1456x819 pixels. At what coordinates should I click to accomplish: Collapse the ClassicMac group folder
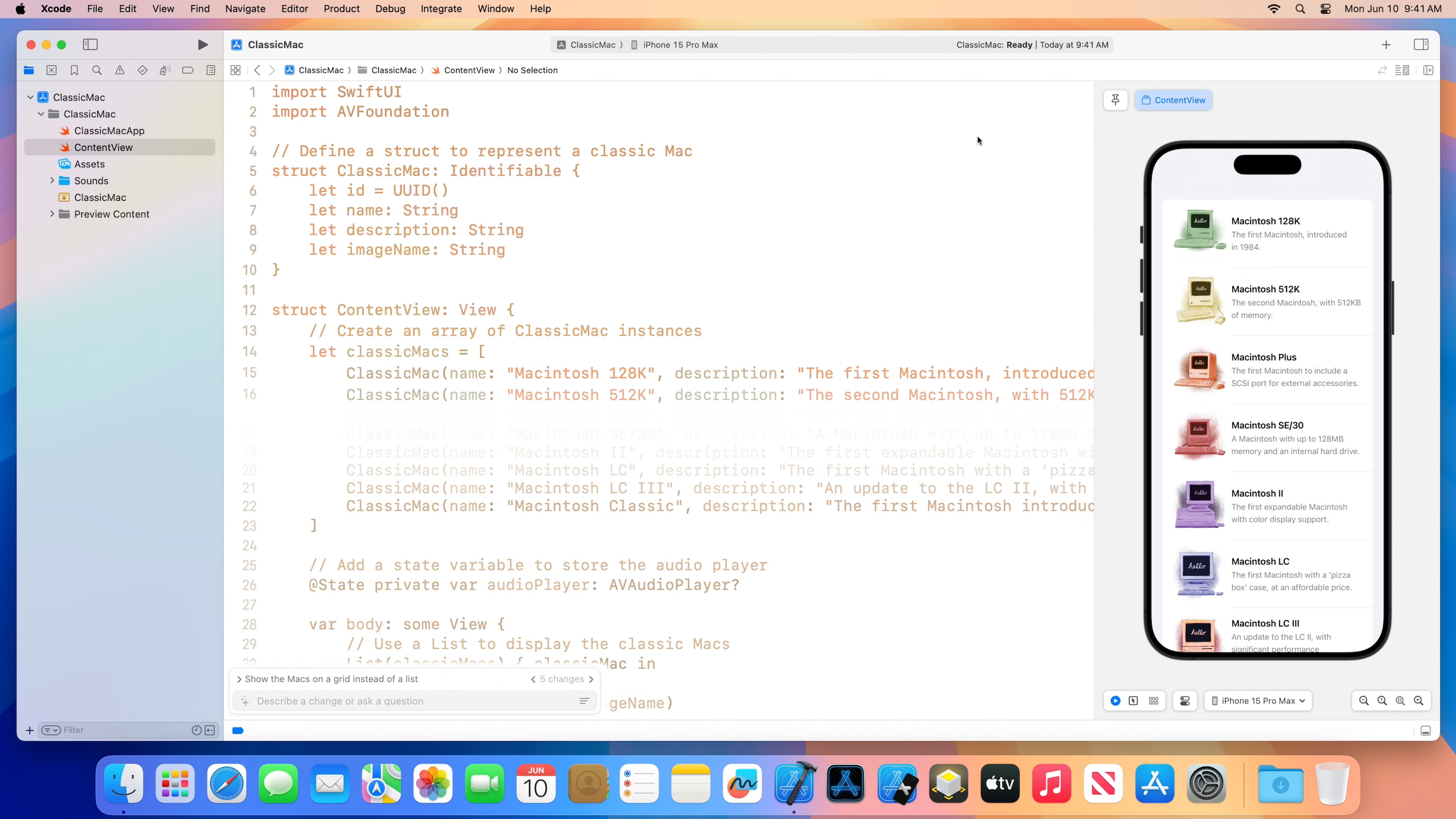point(41,114)
